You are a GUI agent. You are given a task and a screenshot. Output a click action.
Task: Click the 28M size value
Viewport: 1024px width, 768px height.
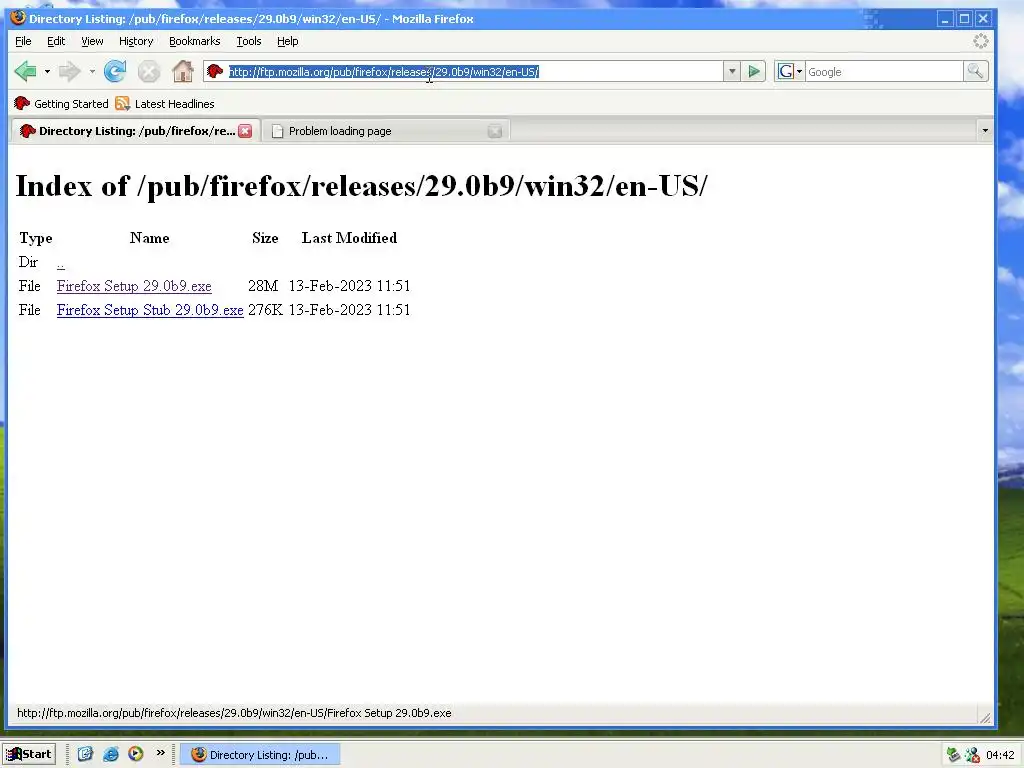point(263,286)
